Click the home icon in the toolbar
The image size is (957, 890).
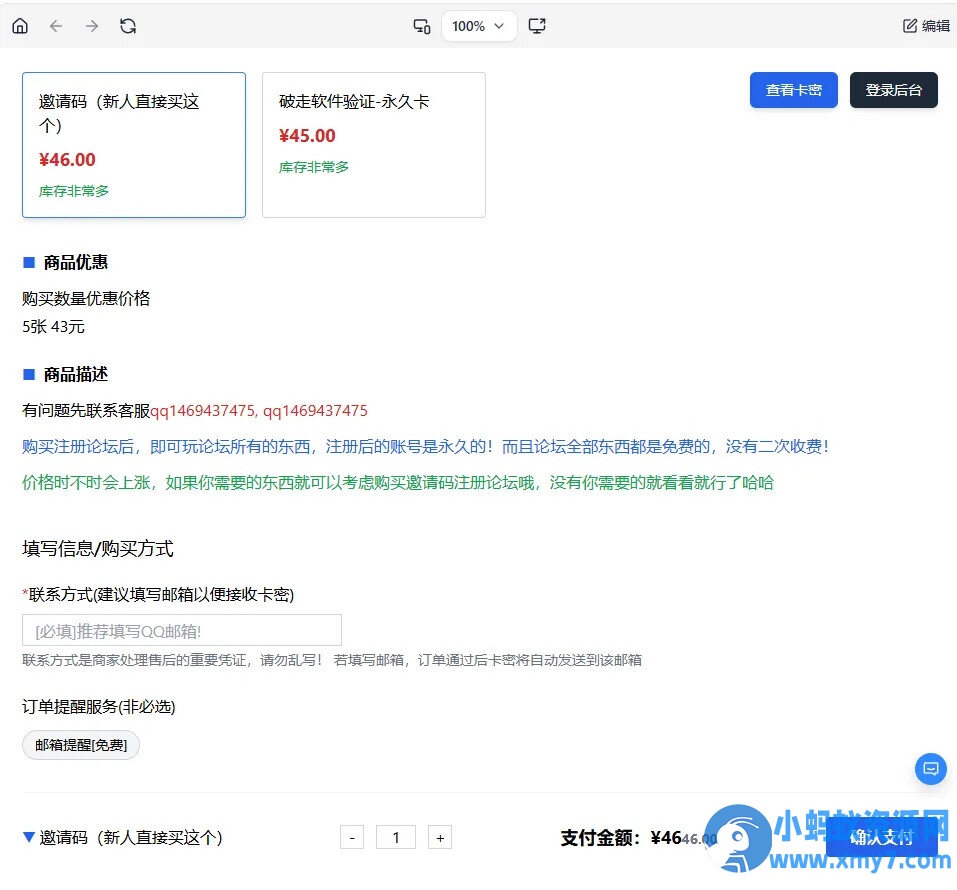pos(20,26)
